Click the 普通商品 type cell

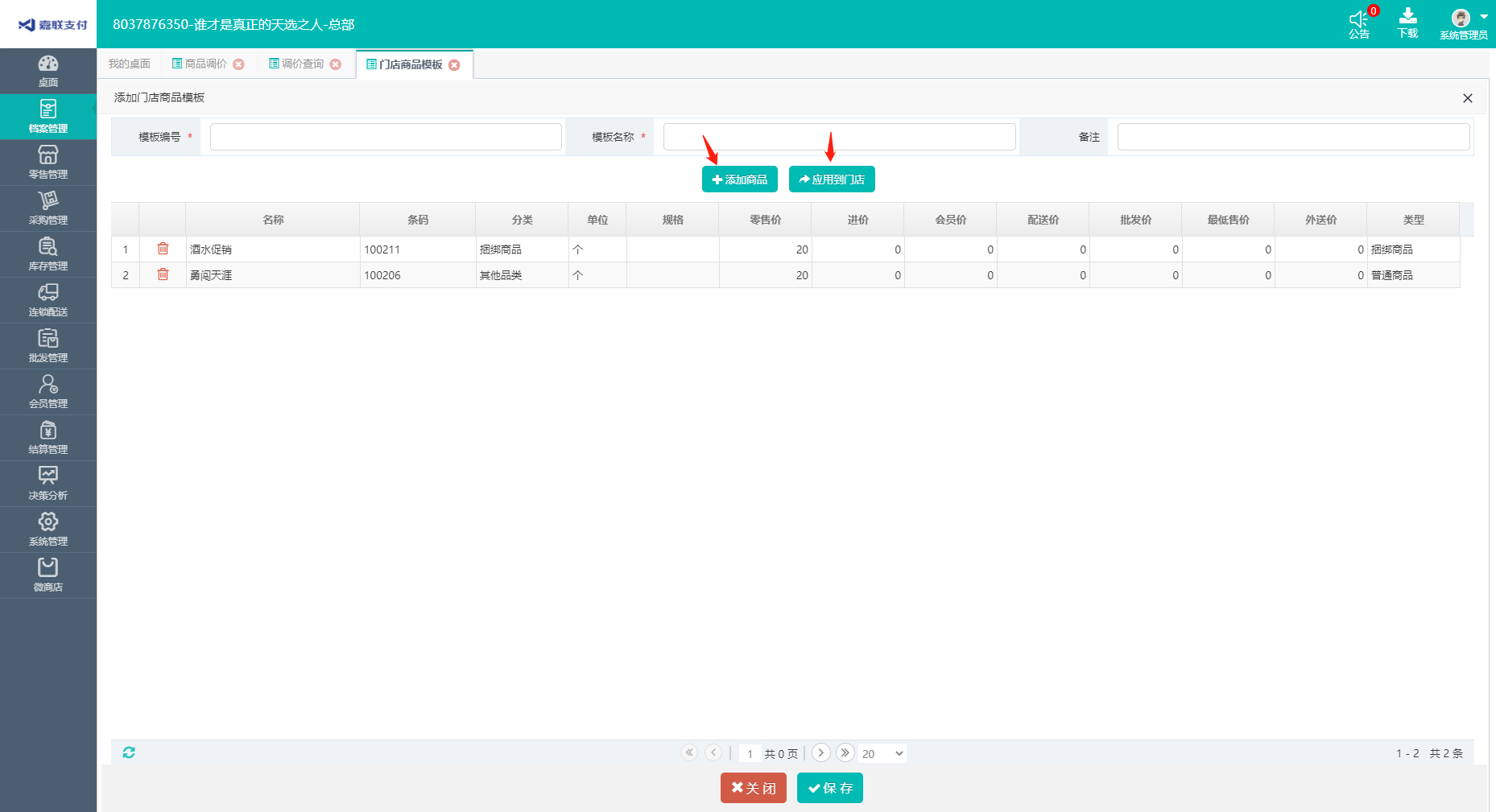[x=1413, y=275]
